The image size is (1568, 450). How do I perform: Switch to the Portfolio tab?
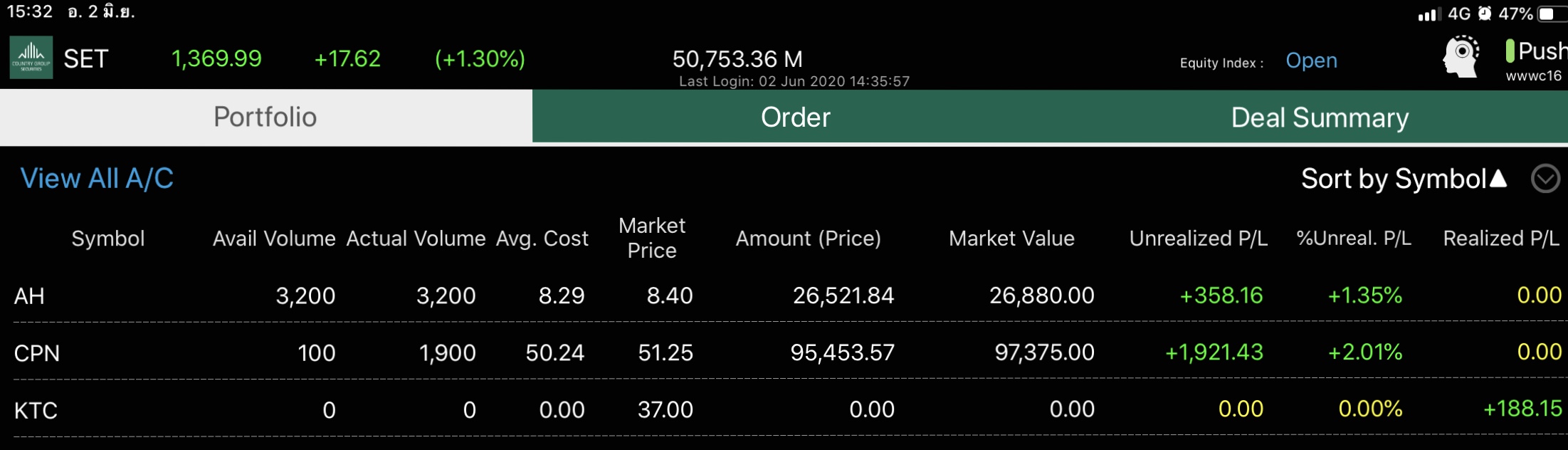265,117
